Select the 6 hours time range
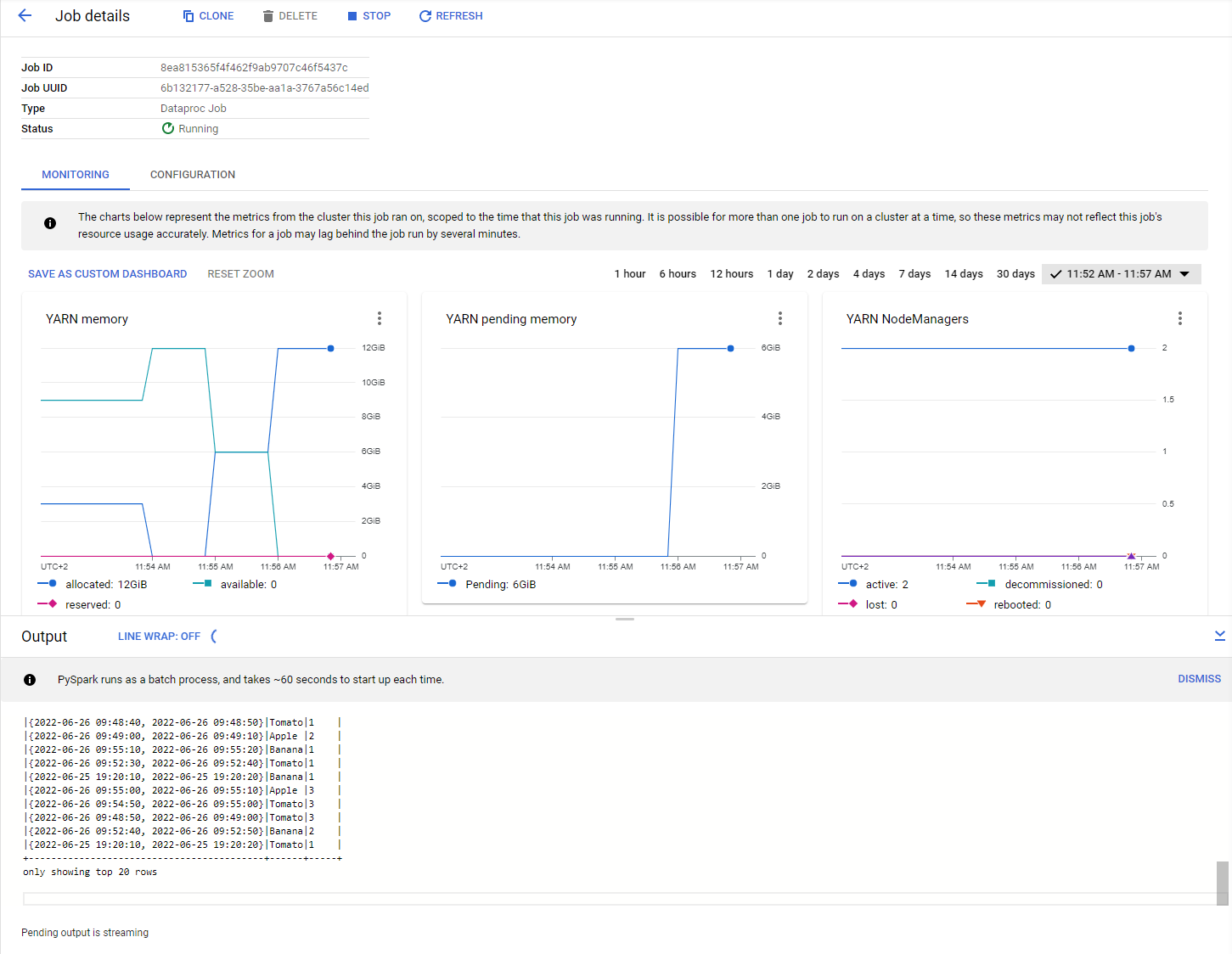The height and width of the screenshot is (954, 1232). (x=678, y=274)
